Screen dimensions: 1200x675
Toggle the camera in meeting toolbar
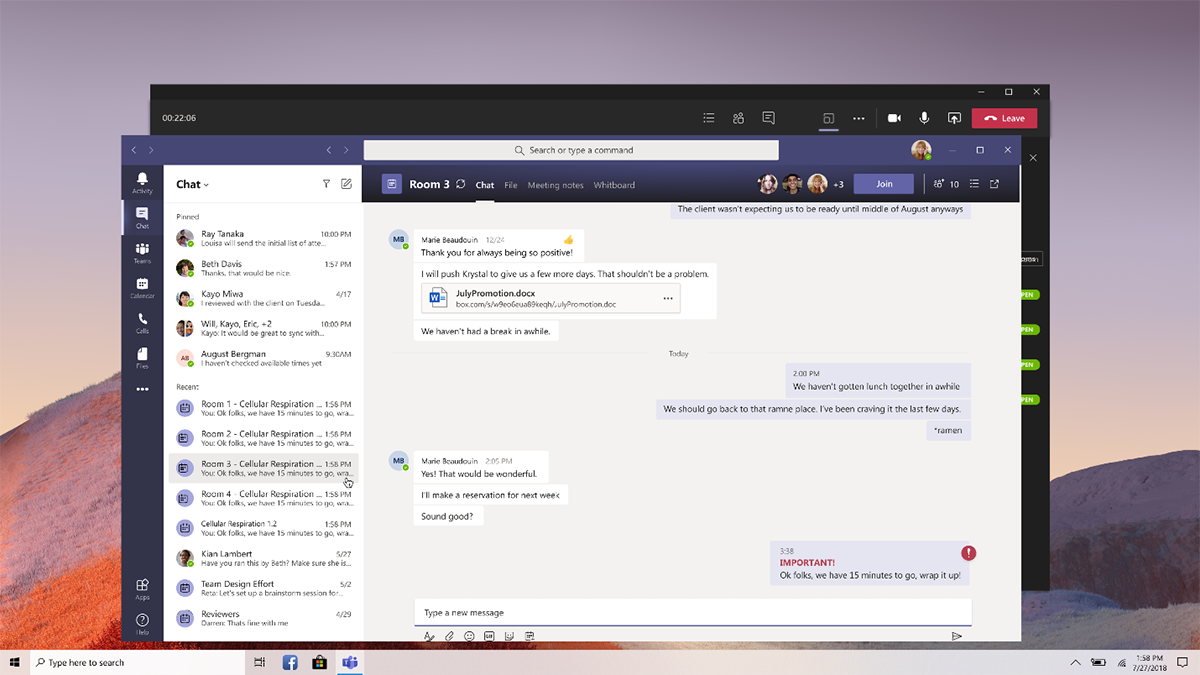tap(894, 118)
